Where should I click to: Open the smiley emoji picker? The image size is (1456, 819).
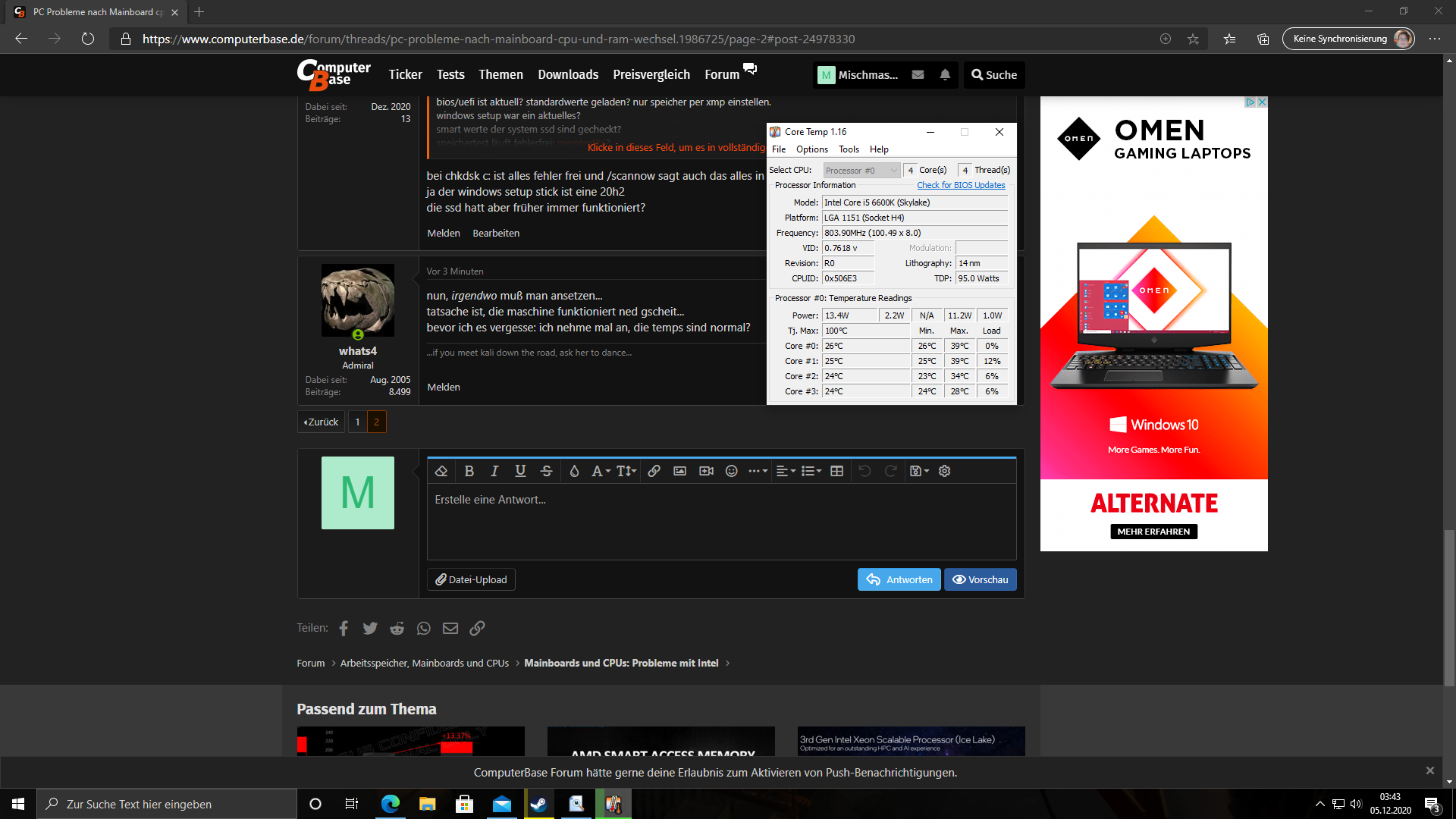tap(731, 471)
